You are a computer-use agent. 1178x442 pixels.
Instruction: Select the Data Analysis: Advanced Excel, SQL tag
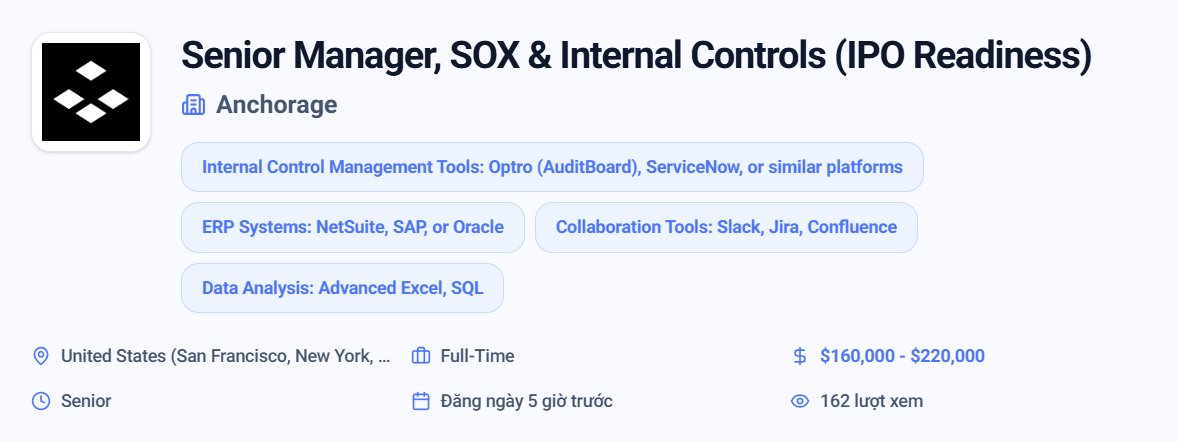pyautogui.click(x=343, y=288)
